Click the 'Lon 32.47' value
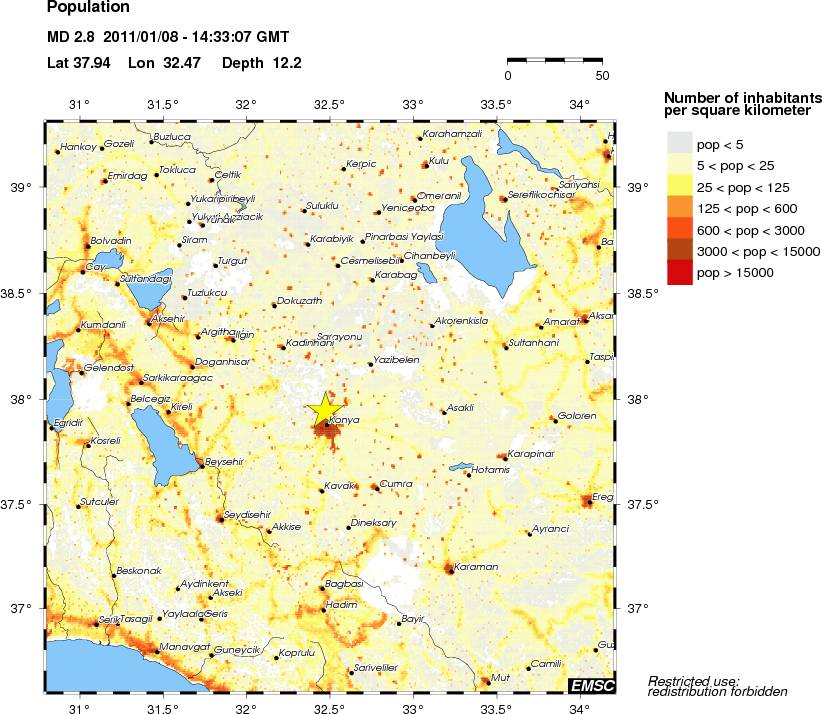This screenshot has width=822, height=714. coord(165,63)
